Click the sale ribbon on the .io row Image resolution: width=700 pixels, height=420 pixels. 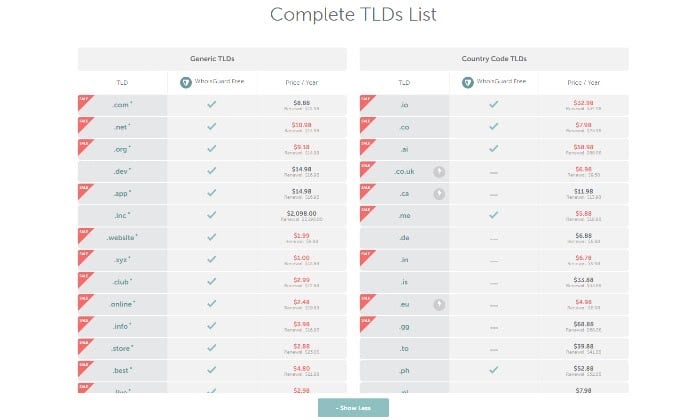[x=367, y=102]
